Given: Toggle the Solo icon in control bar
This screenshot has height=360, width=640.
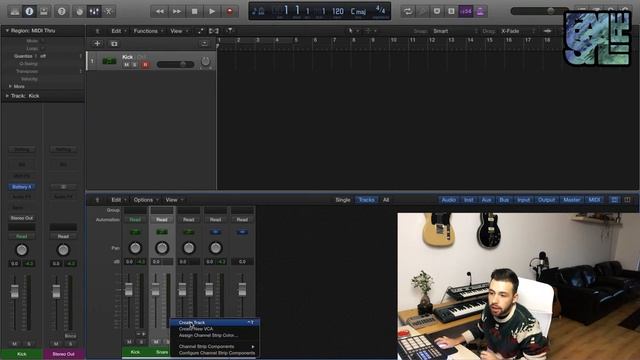Looking at the screenshot, I should tap(451, 11).
